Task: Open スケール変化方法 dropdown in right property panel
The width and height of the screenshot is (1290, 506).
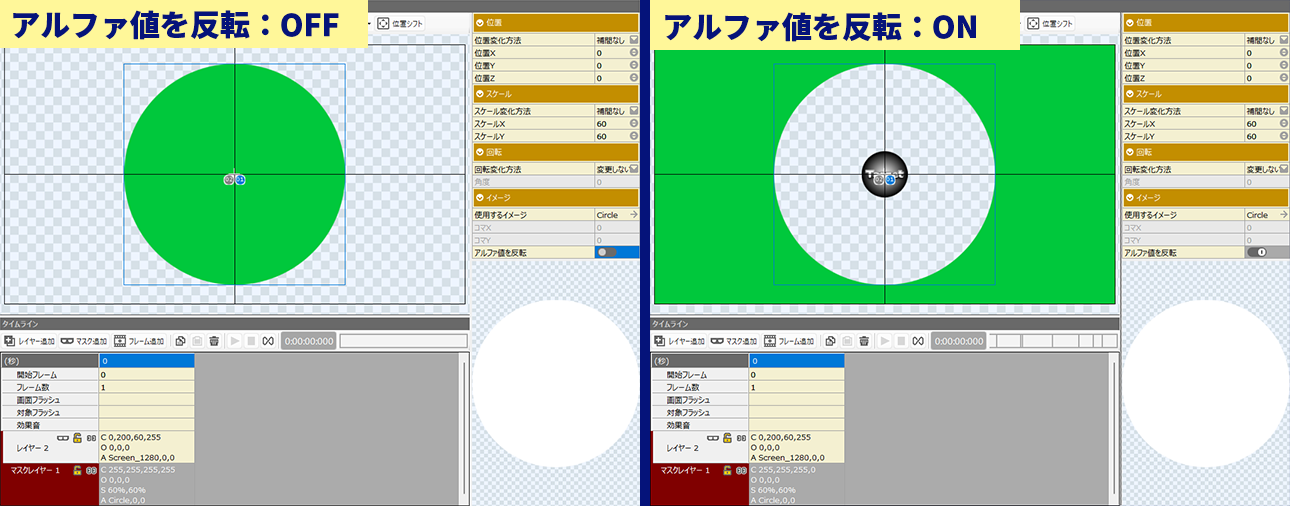Action: [1284, 111]
